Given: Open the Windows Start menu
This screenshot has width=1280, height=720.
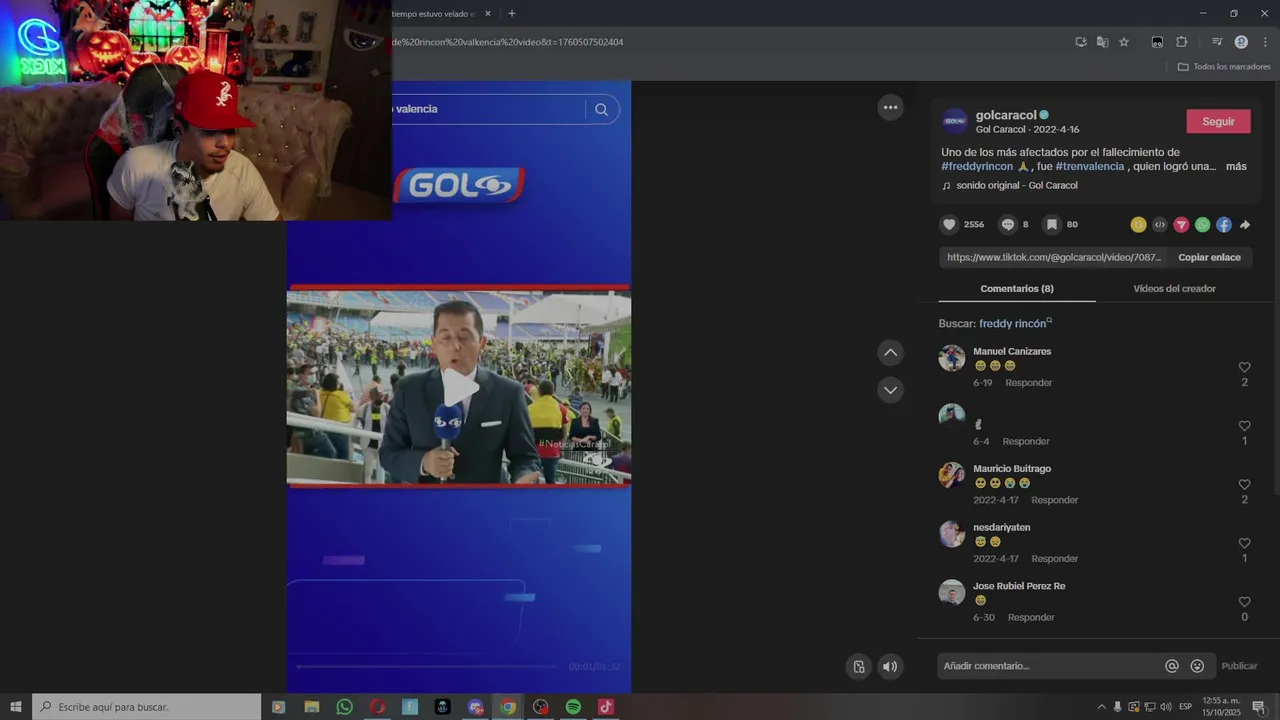Looking at the screenshot, I should click(x=16, y=707).
